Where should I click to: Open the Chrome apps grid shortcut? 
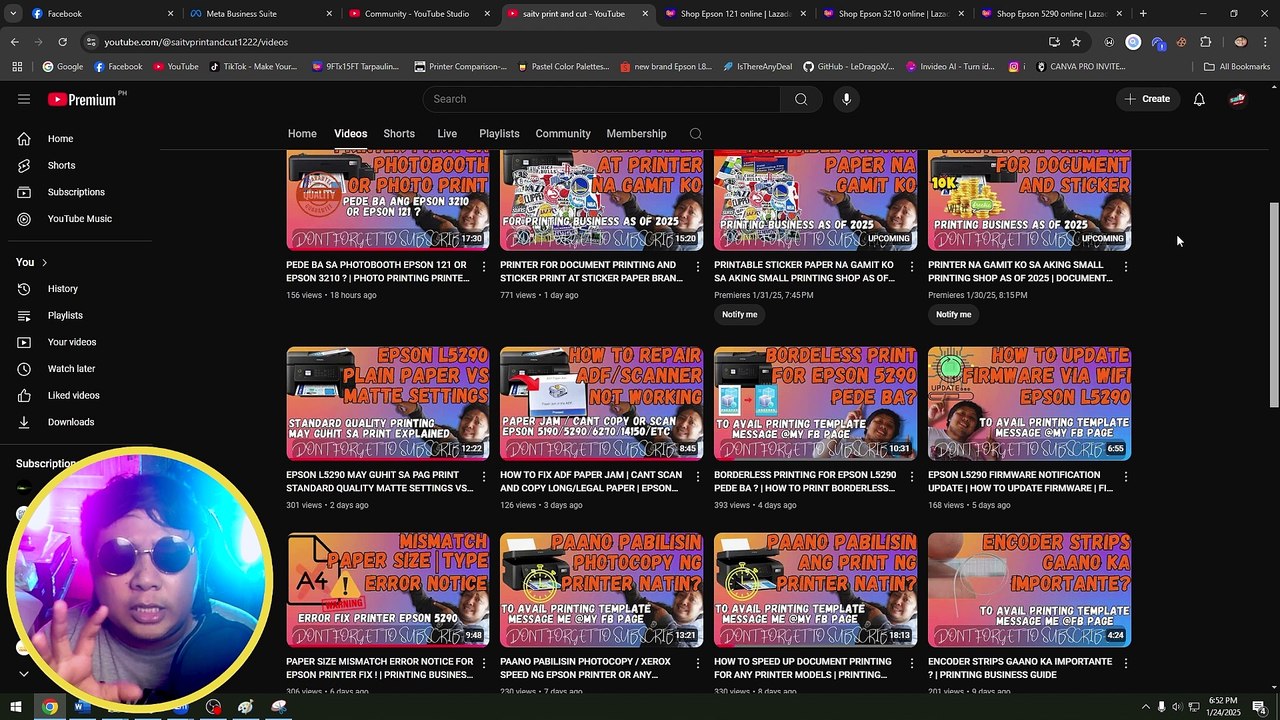[17, 67]
